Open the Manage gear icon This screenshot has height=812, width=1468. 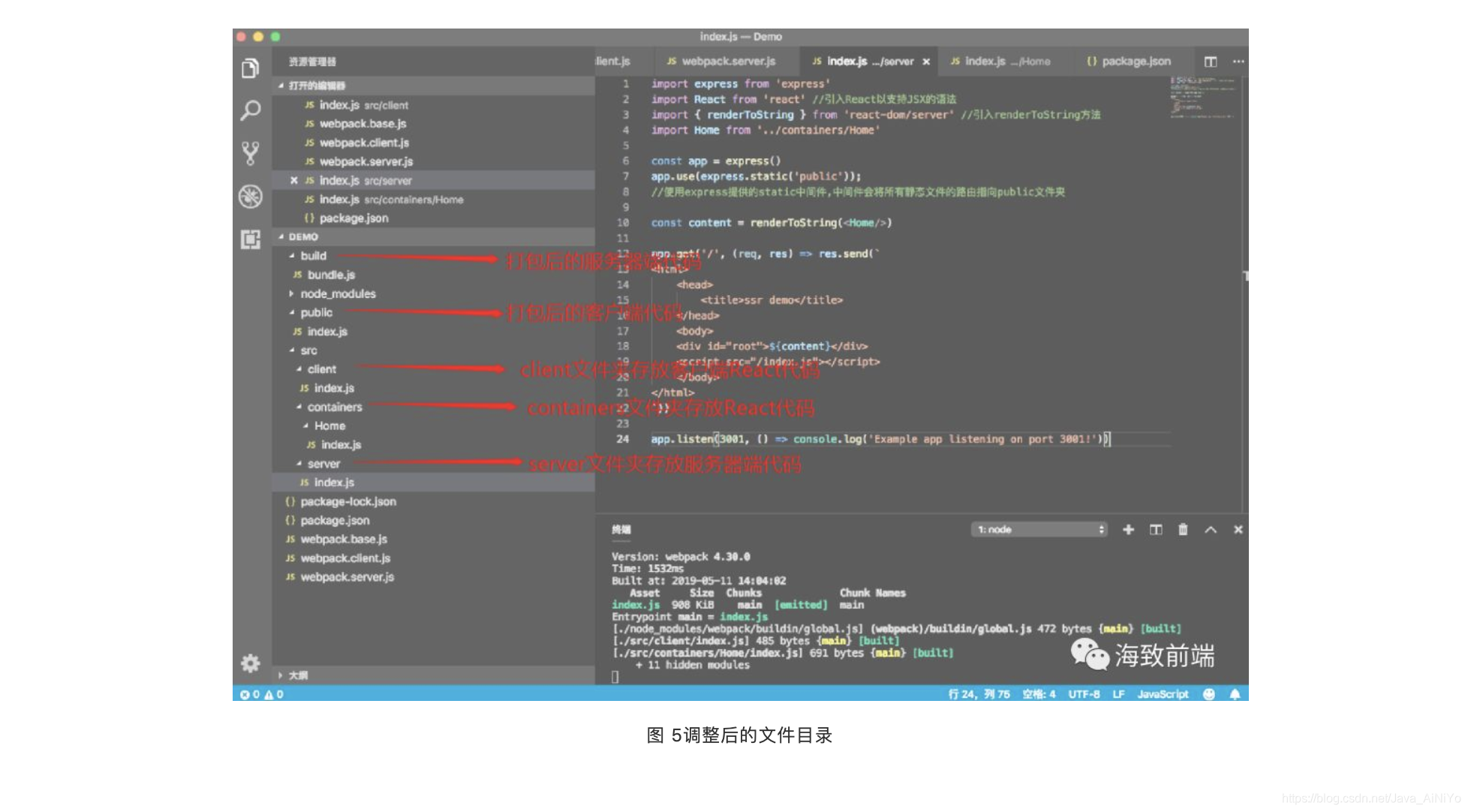pos(250,663)
